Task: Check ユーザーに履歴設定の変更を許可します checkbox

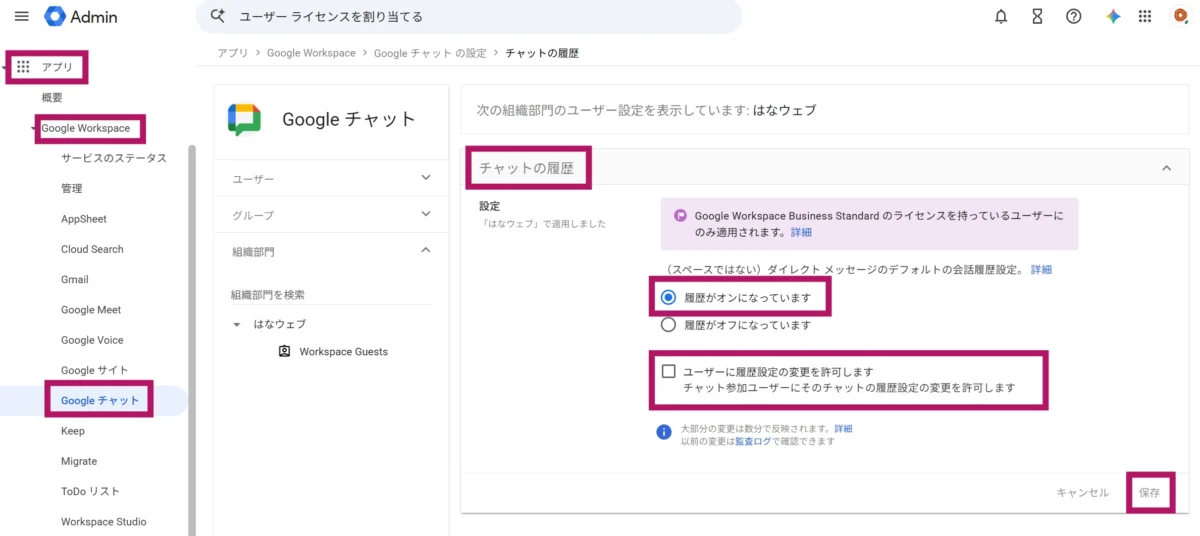Action: point(669,372)
